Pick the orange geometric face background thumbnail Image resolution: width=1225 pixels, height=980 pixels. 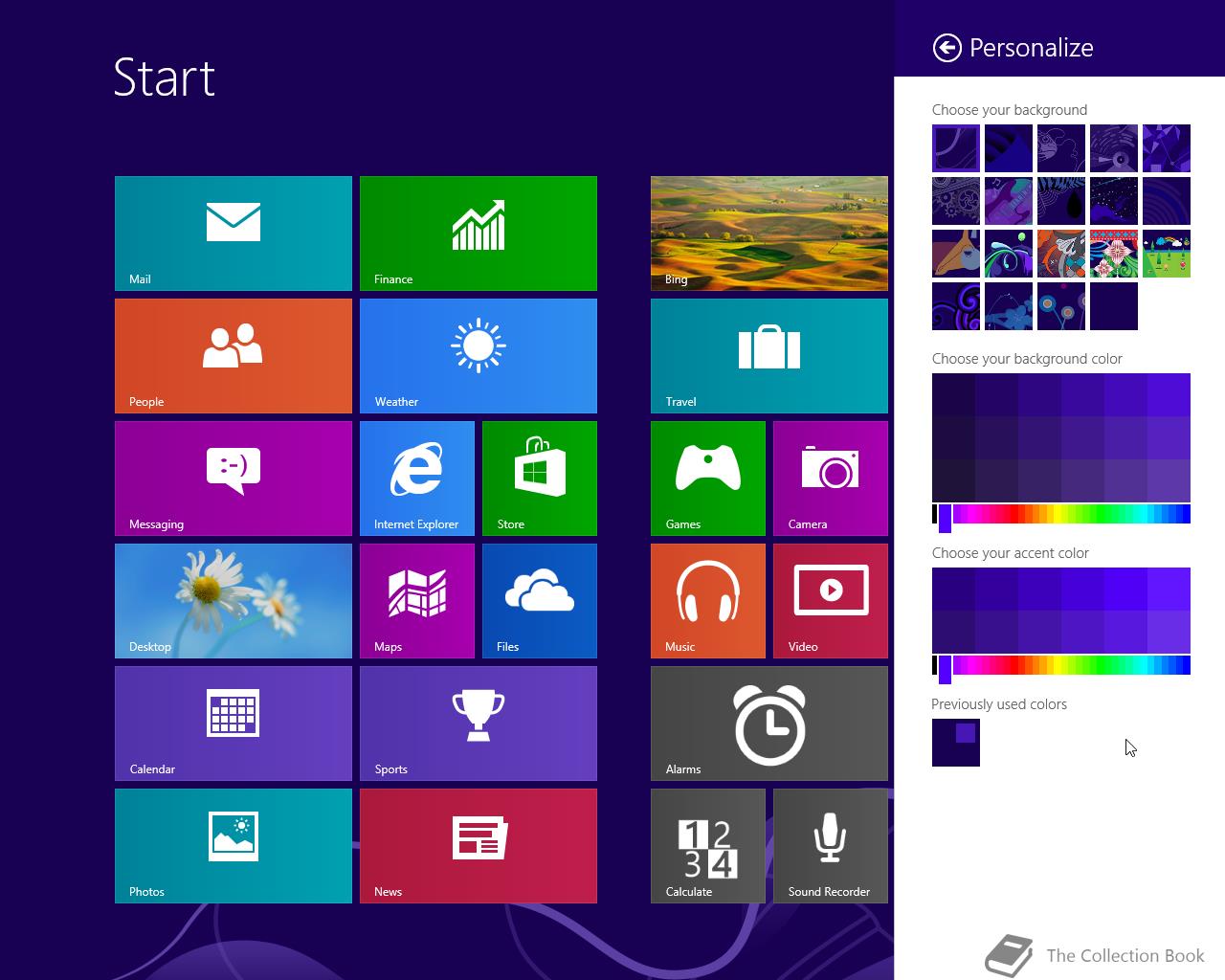pos(1061,254)
